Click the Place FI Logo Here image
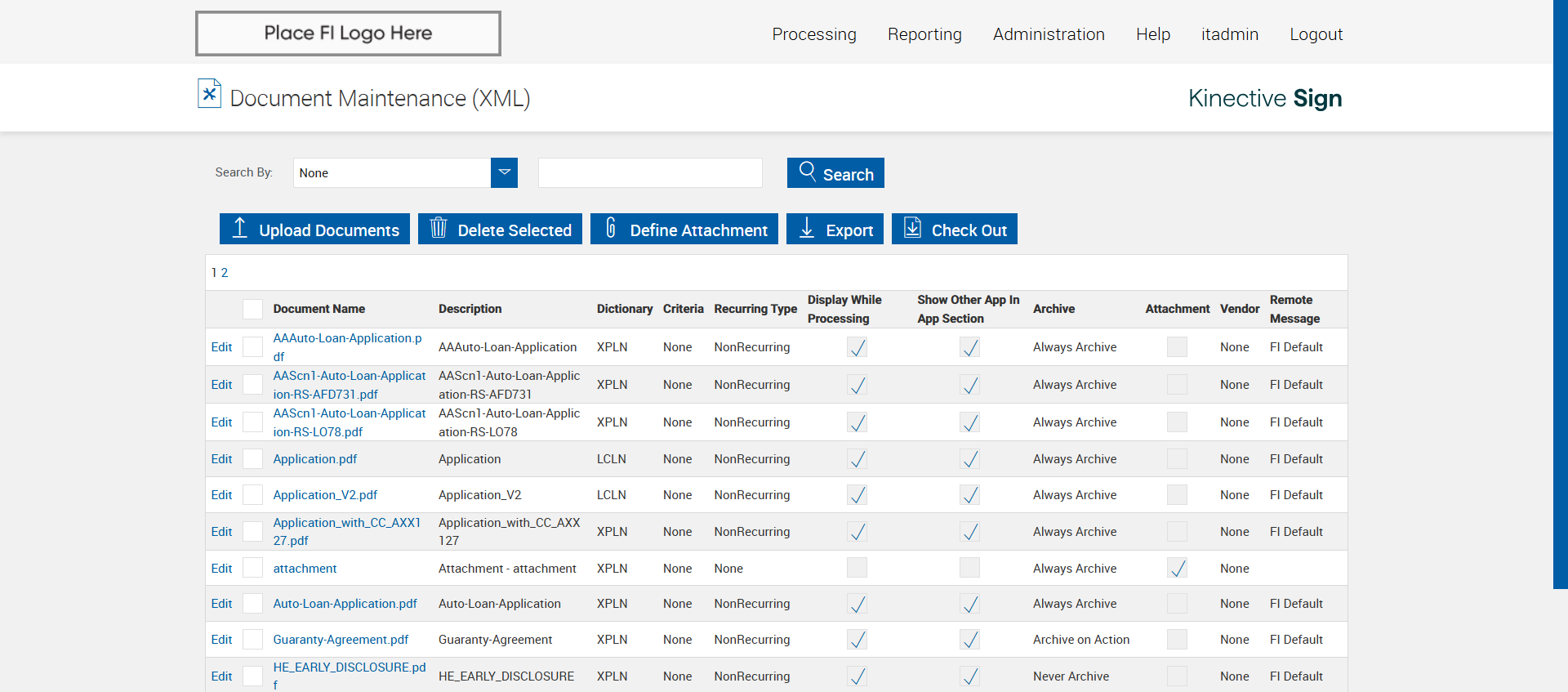1568x692 pixels. [348, 33]
